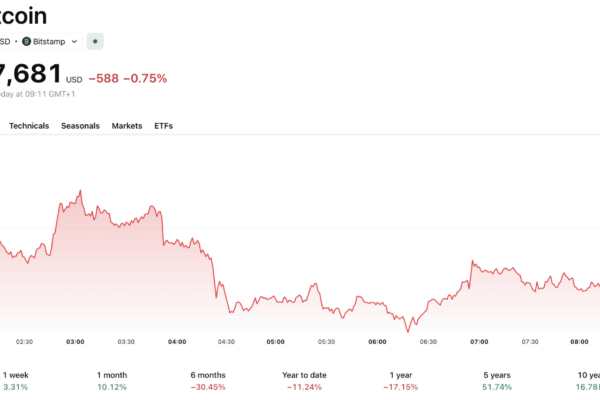The height and width of the screenshot is (400, 600).
Task: Switch chart to 6 months range
Action: click(208, 380)
